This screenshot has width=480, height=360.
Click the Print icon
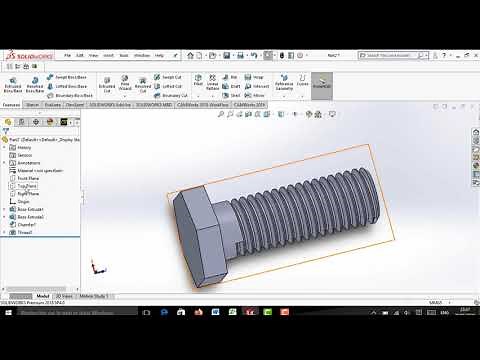(x=240, y=55)
